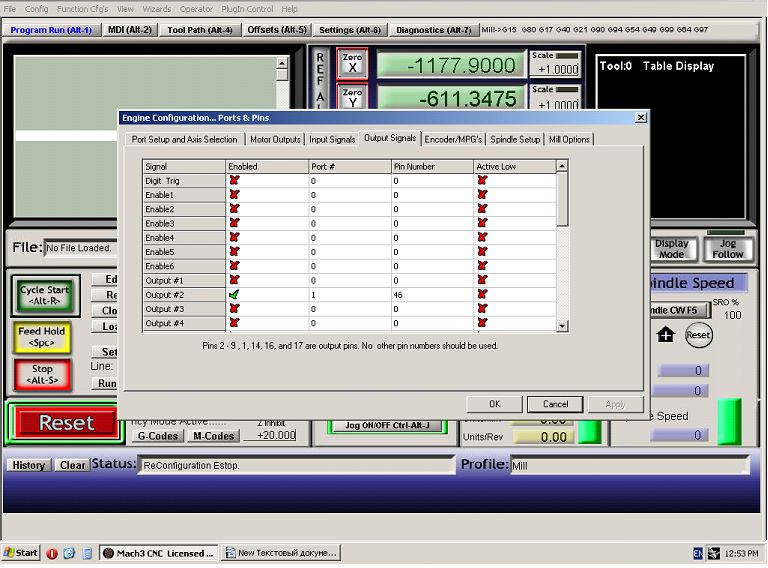Toggle Enabled mark for Enable2 row
Image resolution: width=768 pixels, height=568 pixels.
tap(234, 209)
